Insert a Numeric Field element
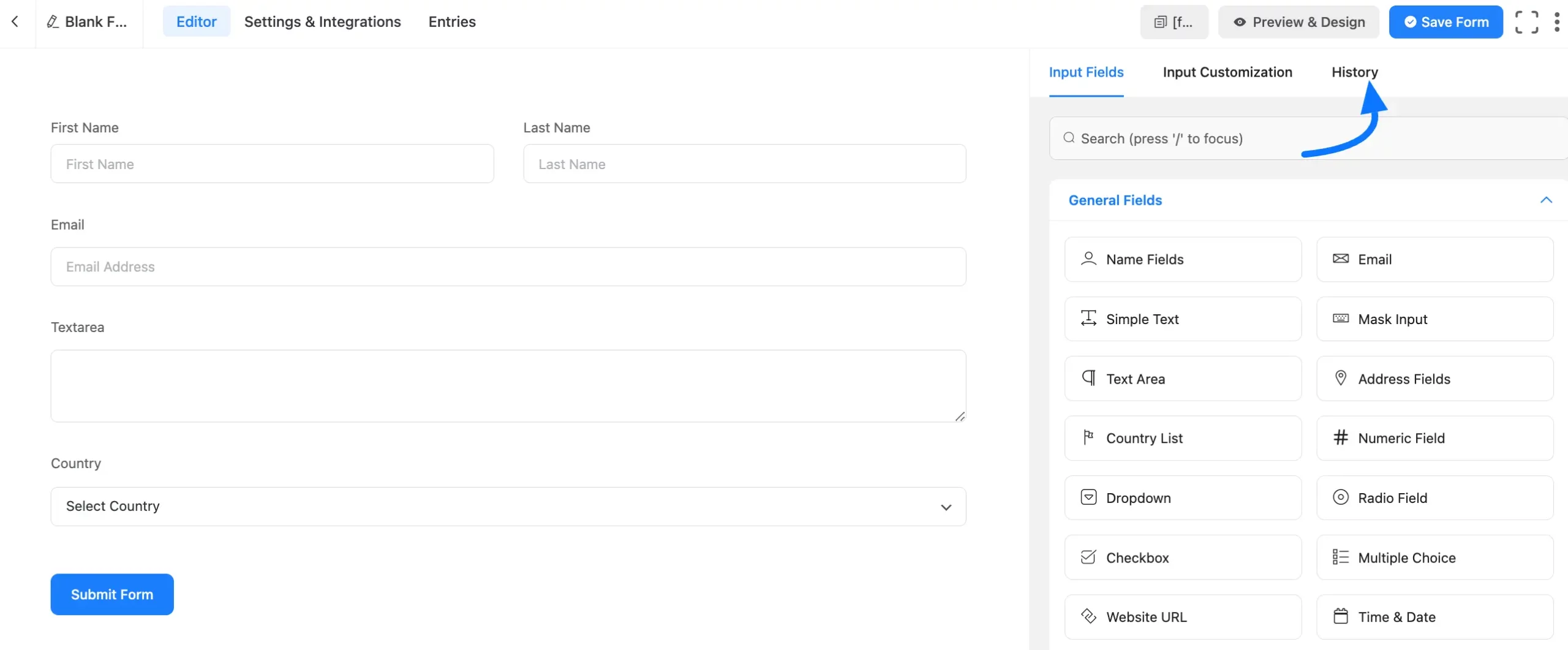Screen dimensions: 1568x650 click(x=1434, y=439)
